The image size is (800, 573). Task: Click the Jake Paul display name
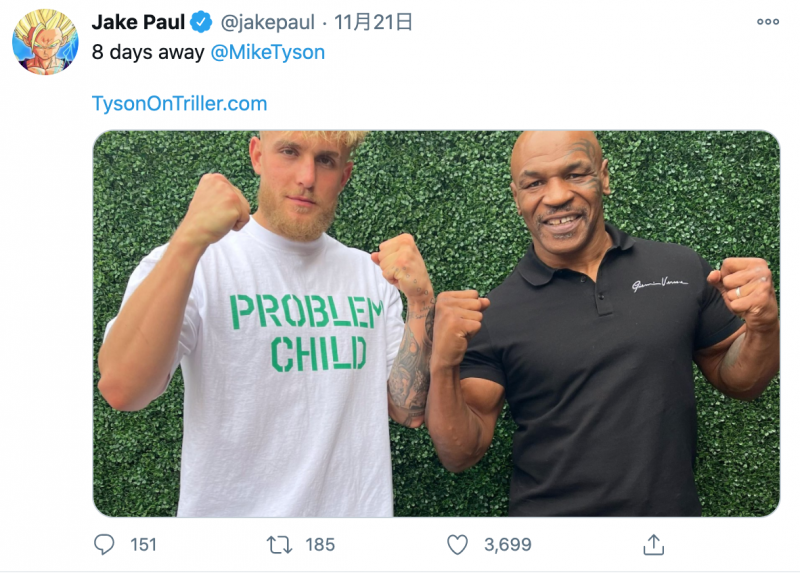[x=138, y=22]
